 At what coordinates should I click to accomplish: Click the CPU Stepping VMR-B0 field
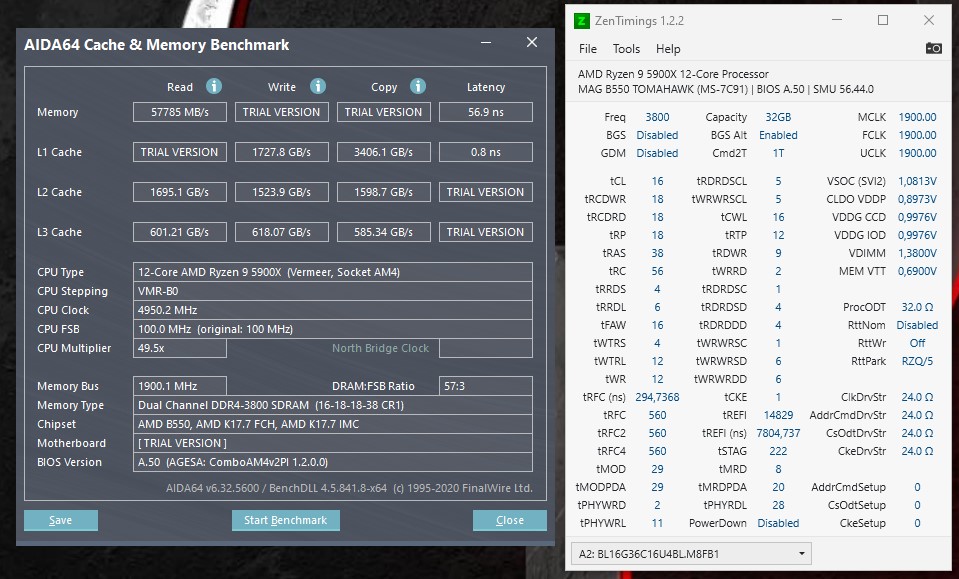point(333,291)
